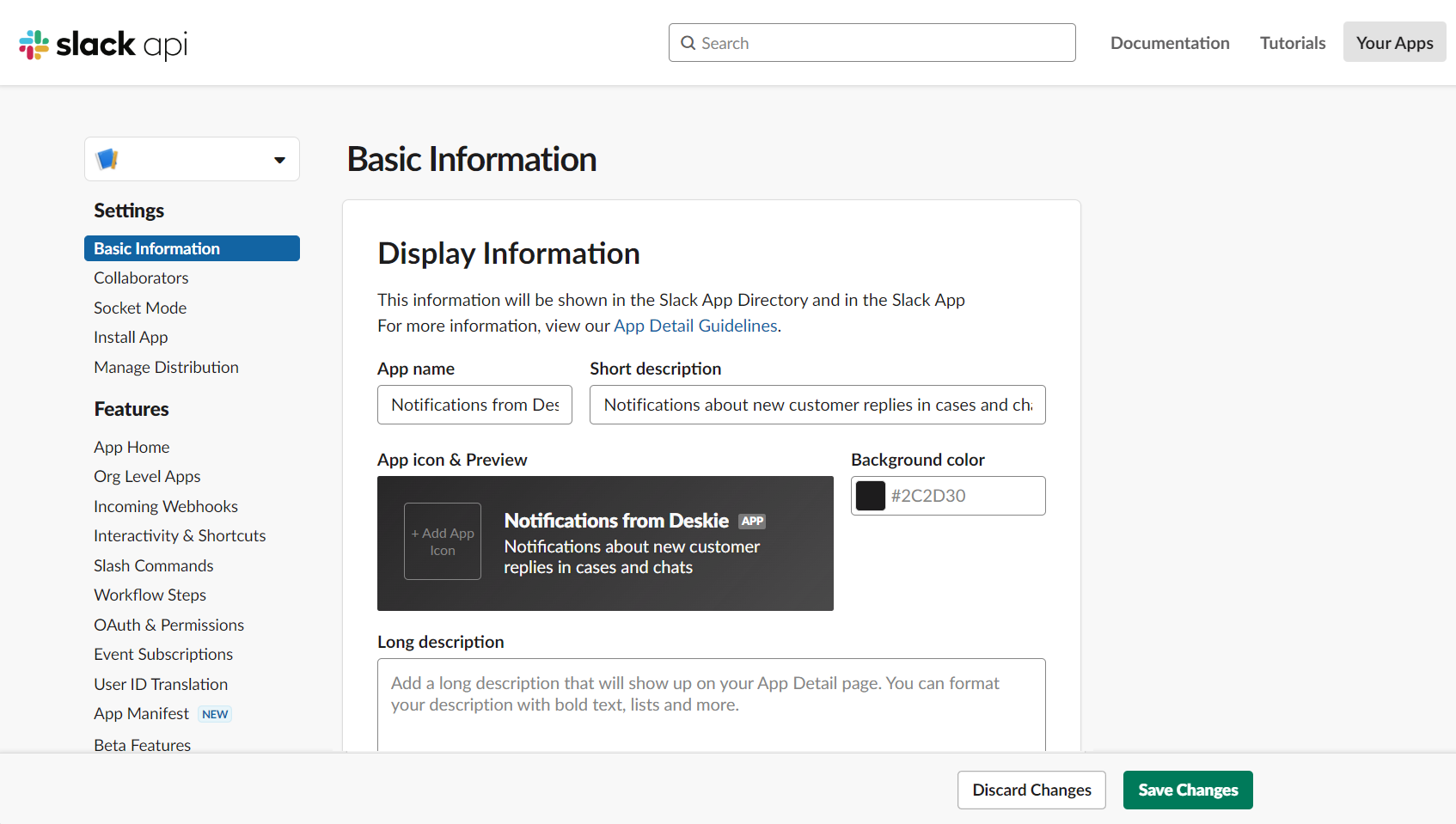Click the NEW badge beside App Manifest
1456x824 pixels.
[x=215, y=714]
